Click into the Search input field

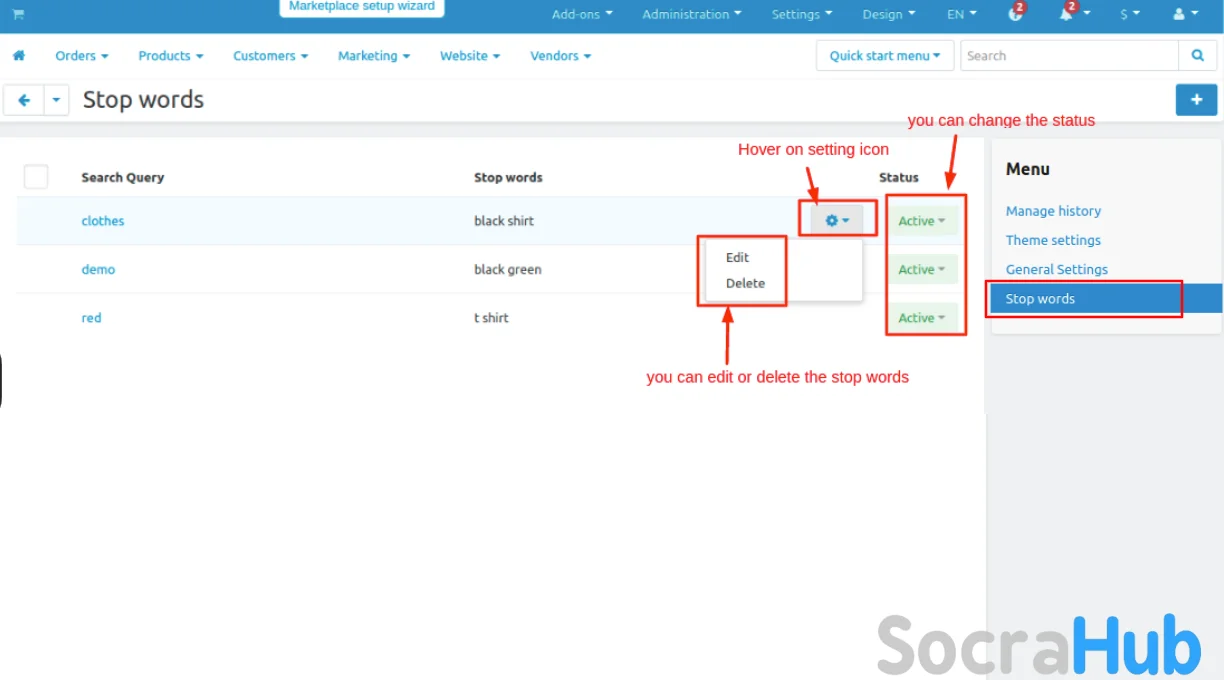(1068, 56)
